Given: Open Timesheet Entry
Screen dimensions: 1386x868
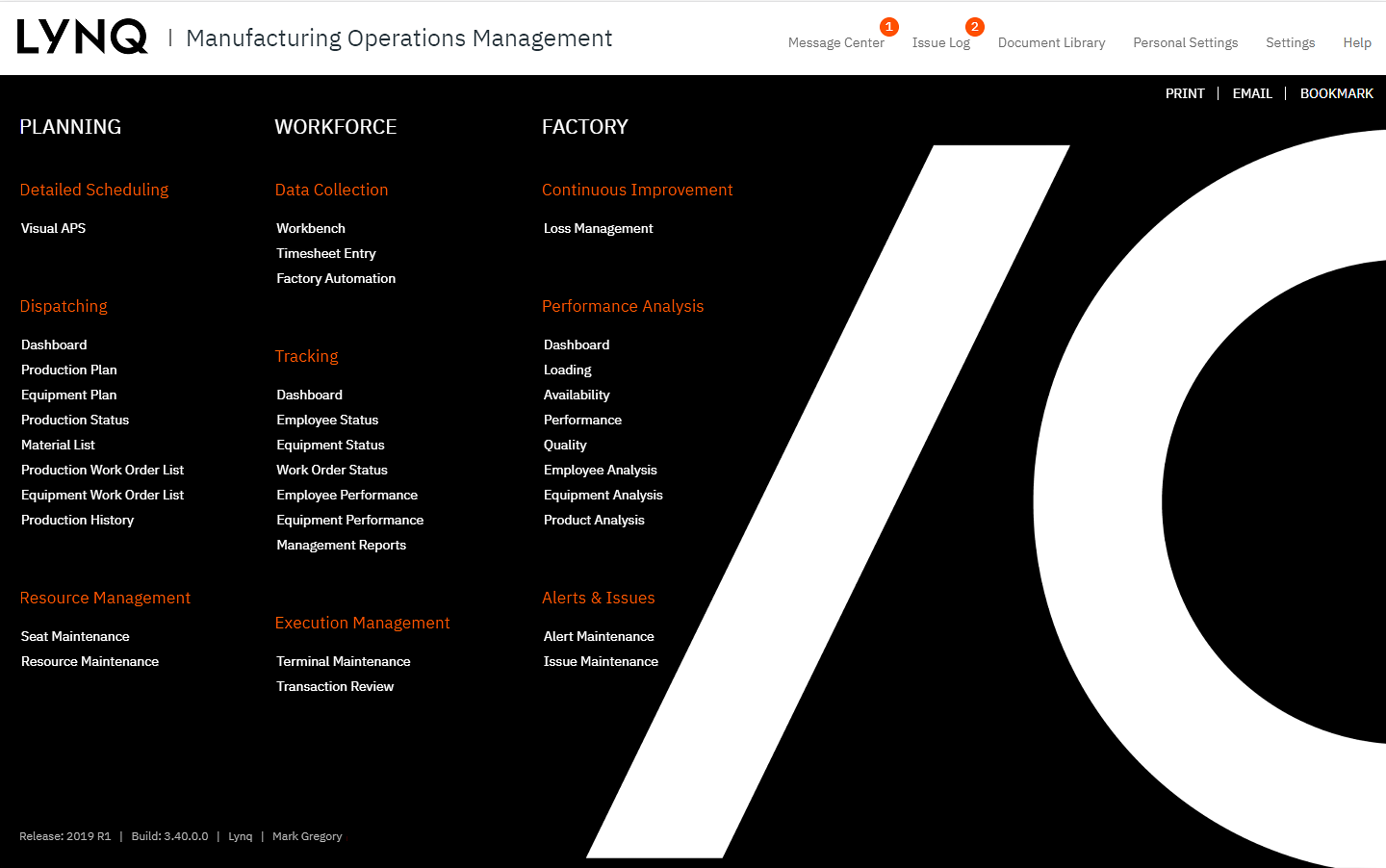Looking at the screenshot, I should (326, 253).
